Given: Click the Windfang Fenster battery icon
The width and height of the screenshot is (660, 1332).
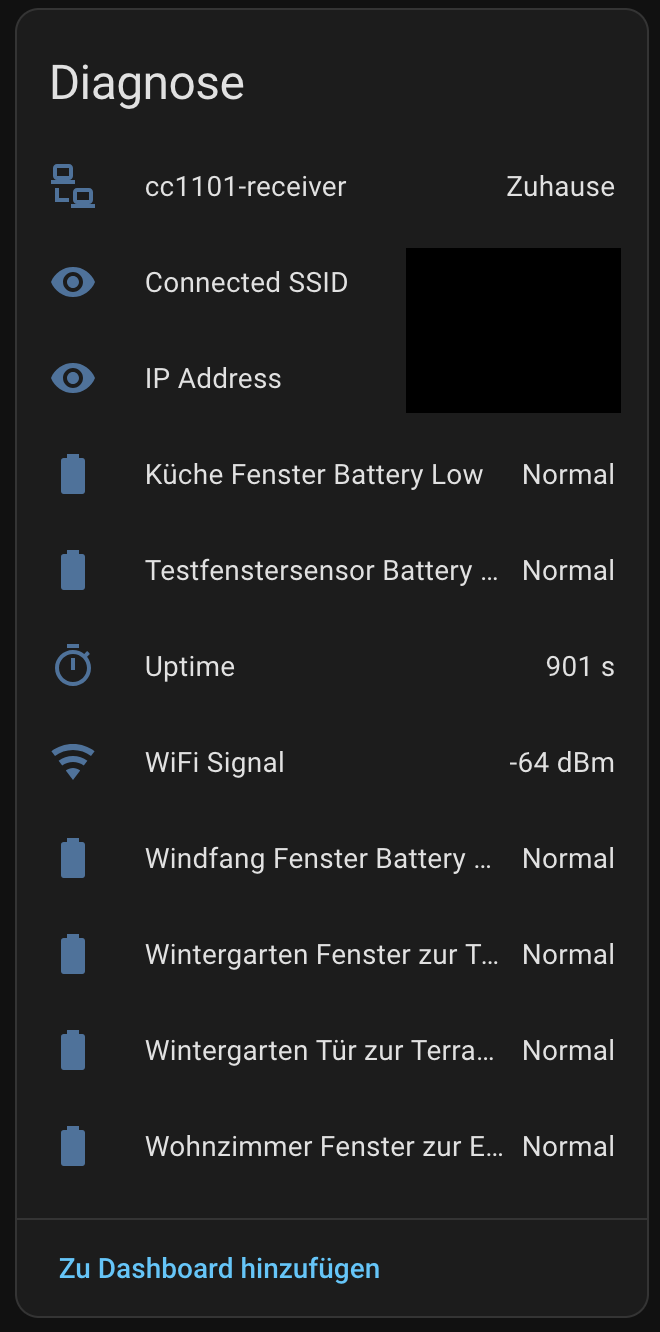Looking at the screenshot, I should coord(73,859).
